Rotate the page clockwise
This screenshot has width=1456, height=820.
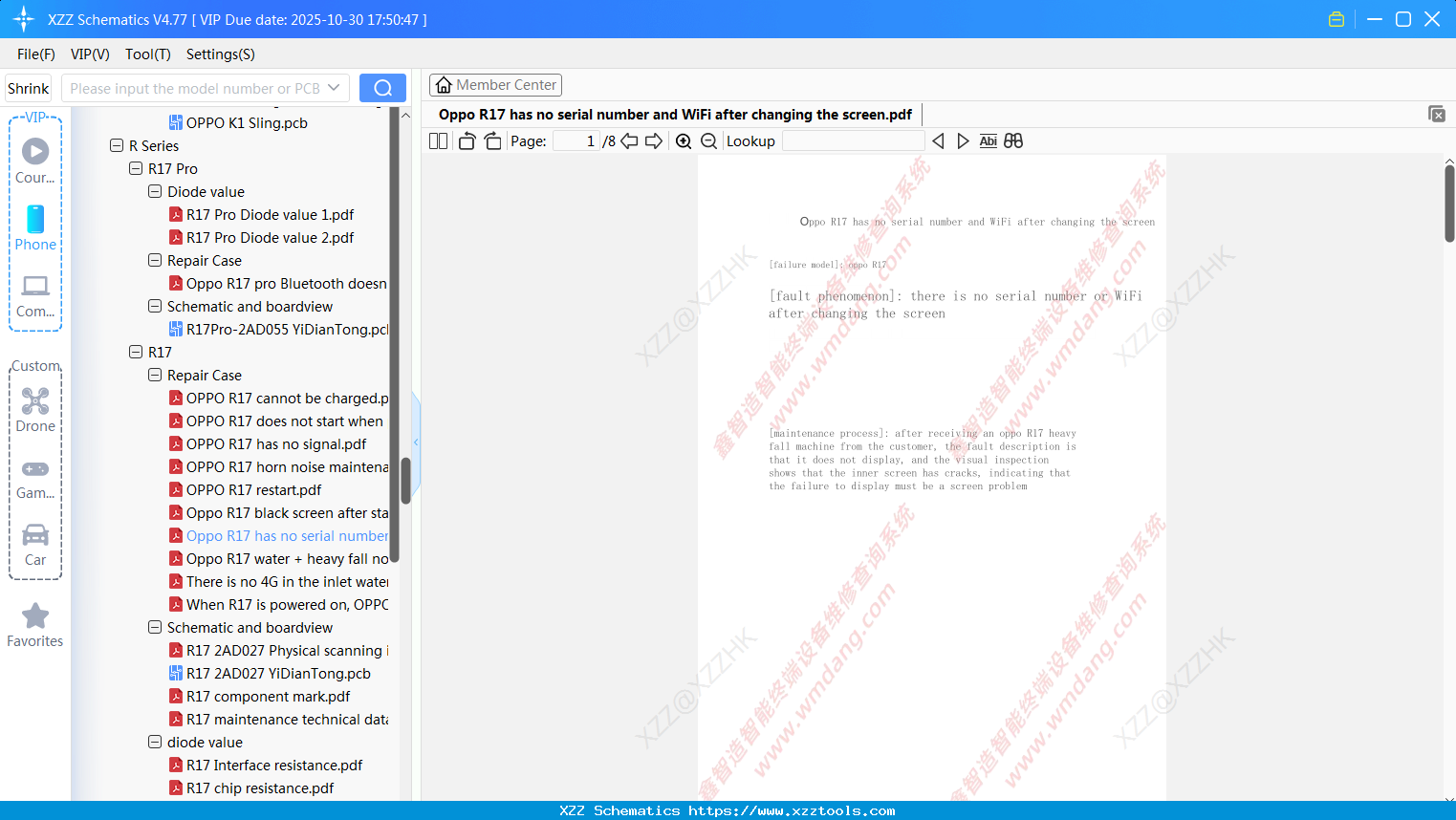(492, 141)
